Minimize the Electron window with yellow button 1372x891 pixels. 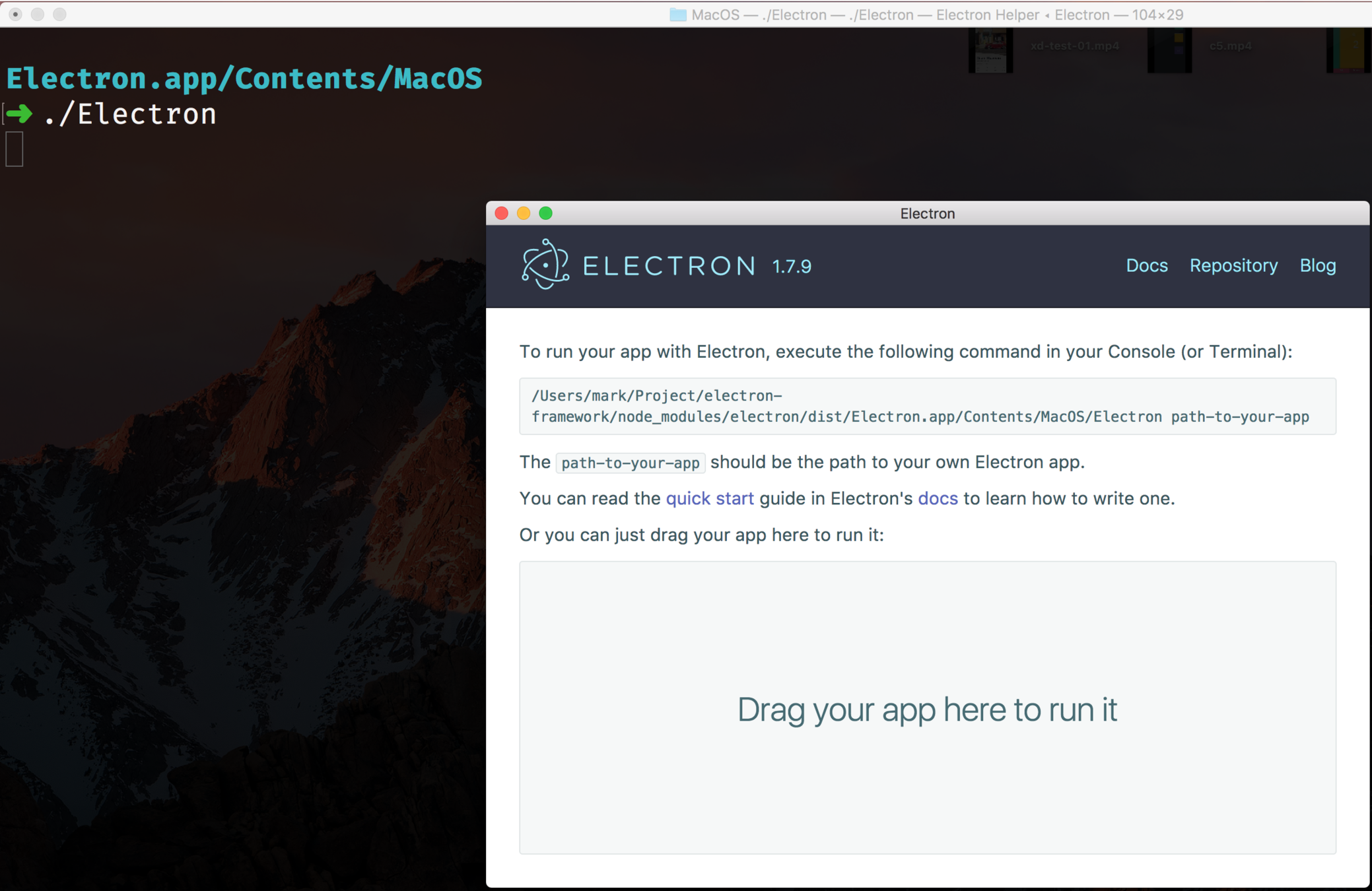point(524,213)
